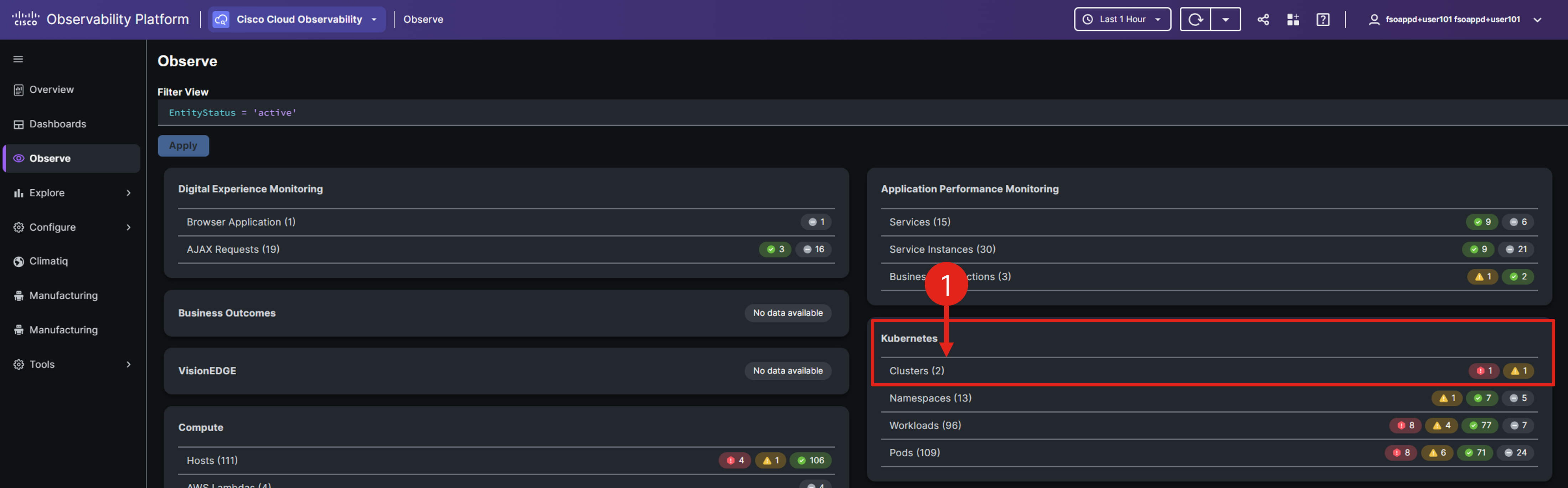The height and width of the screenshot is (488, 1568).
Task: Click the Cisco logo in header
Action: coord(26,19)
